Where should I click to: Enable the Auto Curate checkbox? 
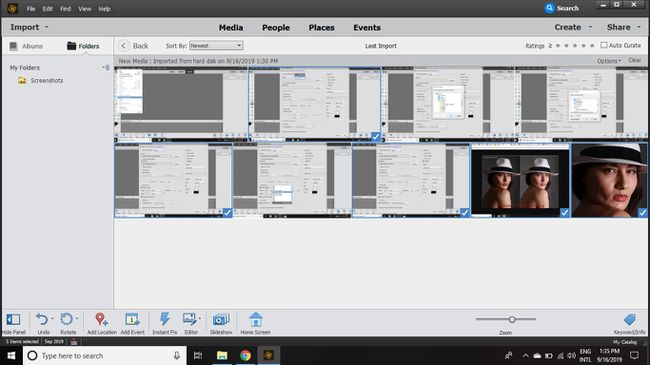604,45
